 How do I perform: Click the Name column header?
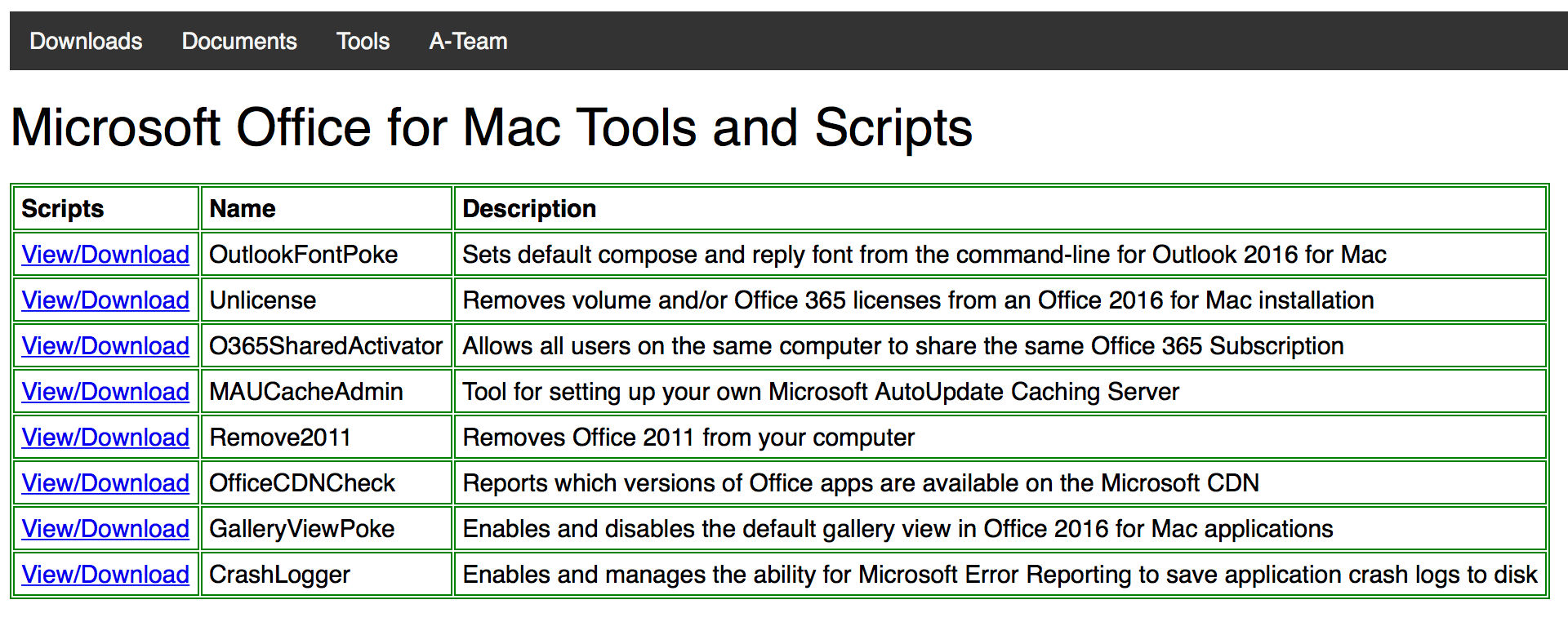327,209
